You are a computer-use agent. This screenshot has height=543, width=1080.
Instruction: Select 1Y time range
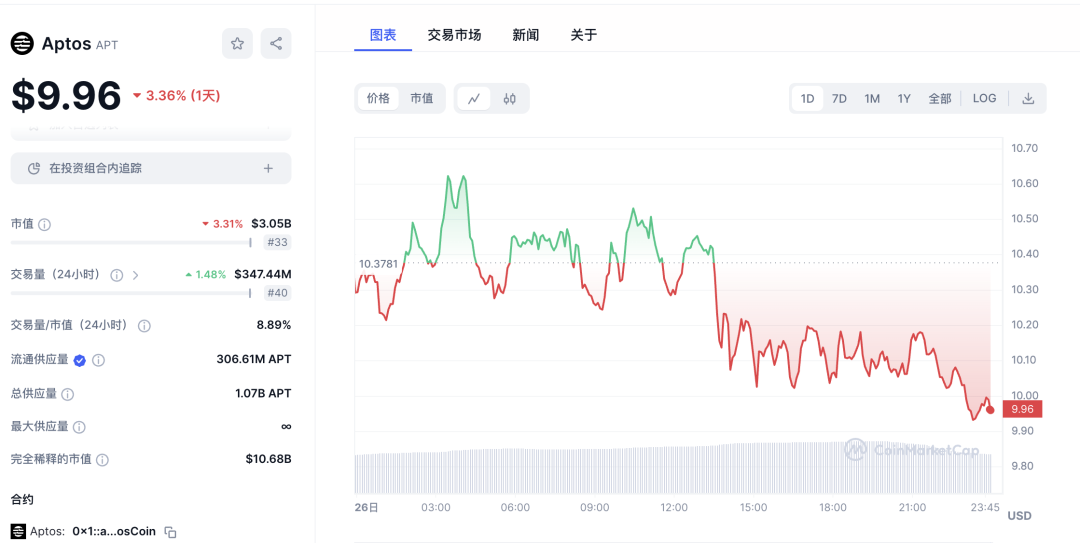(x=904, y=99)
